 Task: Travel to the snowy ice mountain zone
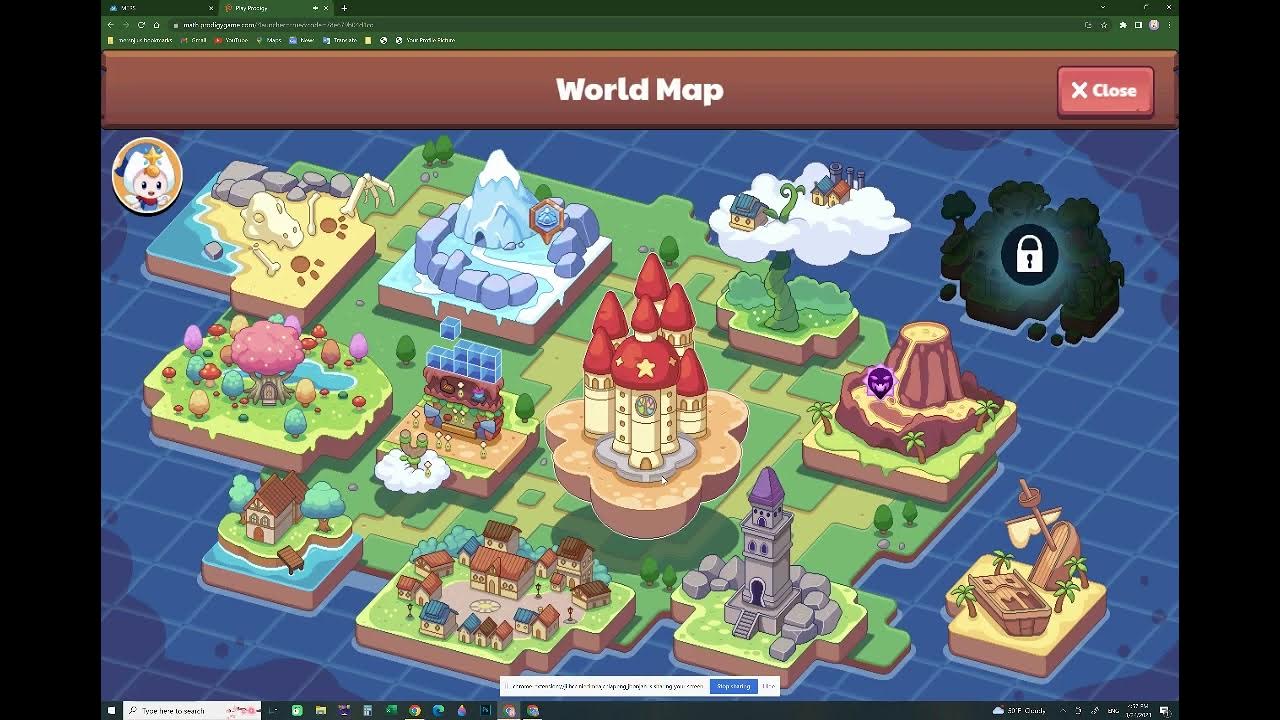click(x=495, y=245)
